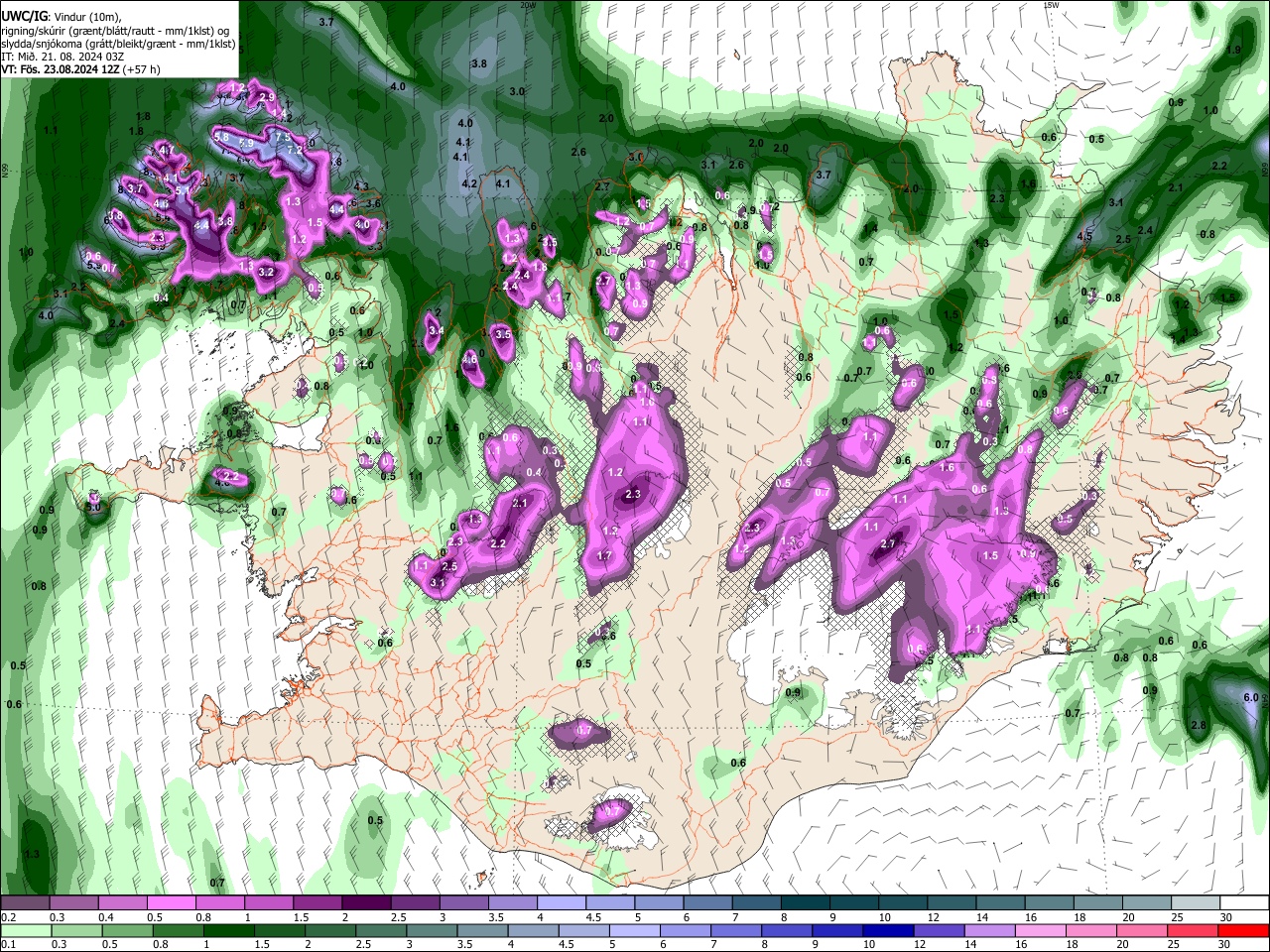The image size is (1270, 952).
Task: Click the '4.2' precipitation value on the map
Action: [x=470, y=183]
